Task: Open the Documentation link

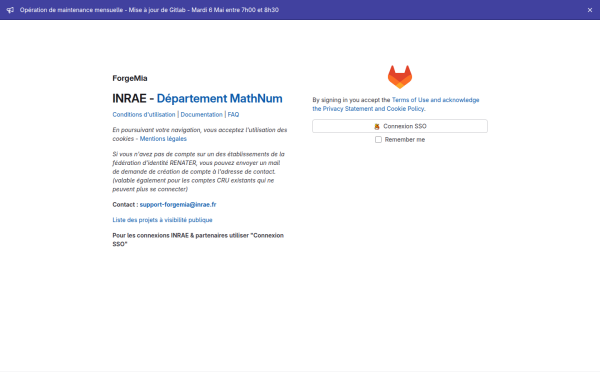Action: pyautogui.click(x=201, y=114)
